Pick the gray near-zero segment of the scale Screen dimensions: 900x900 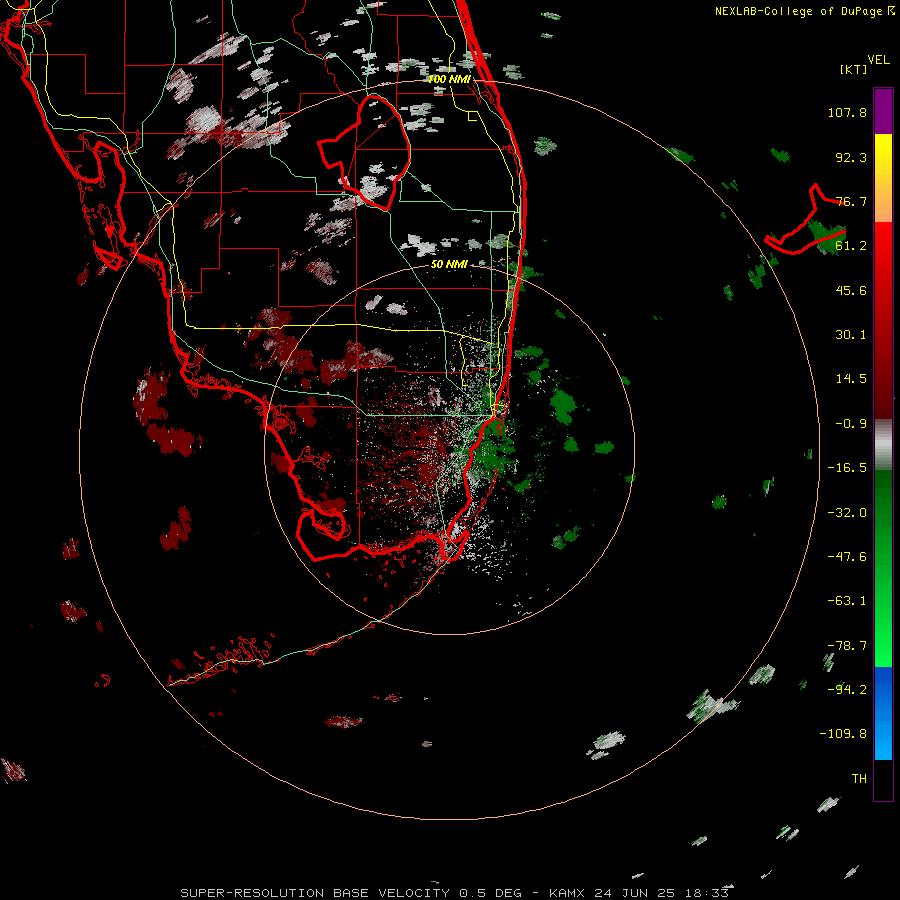[x=883, y=445]
